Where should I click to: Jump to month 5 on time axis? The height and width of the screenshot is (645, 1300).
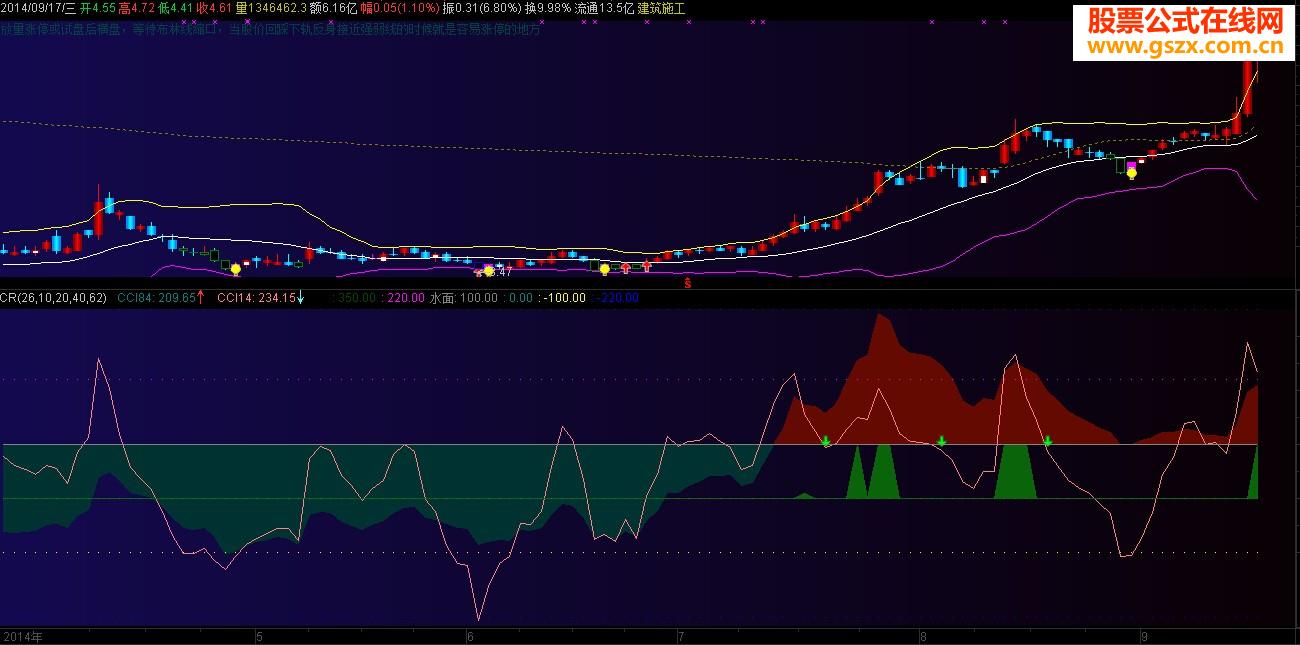pos(259,636)
